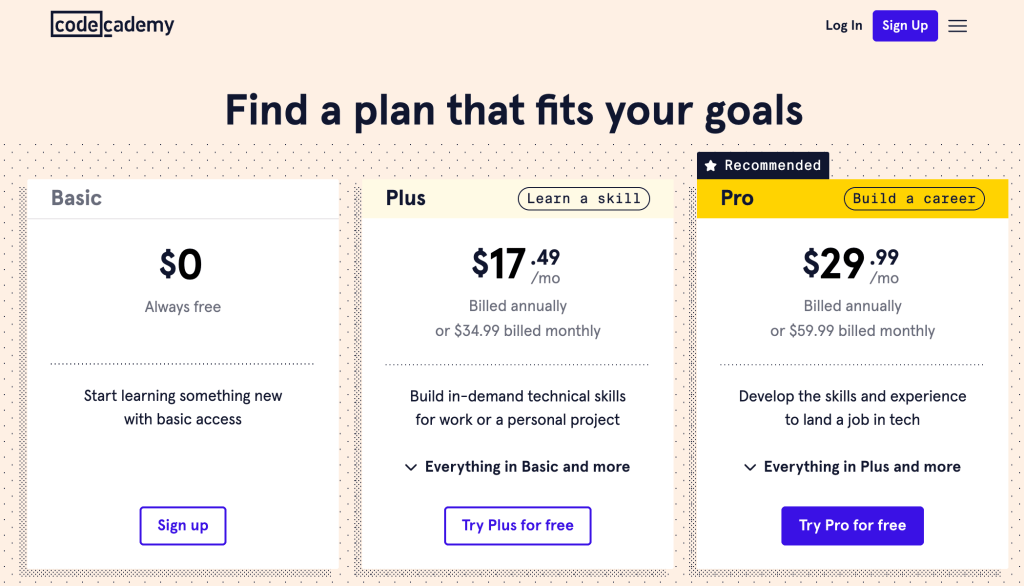
Task: Select the yellow Pro plan header
Action: click(852, 199)
